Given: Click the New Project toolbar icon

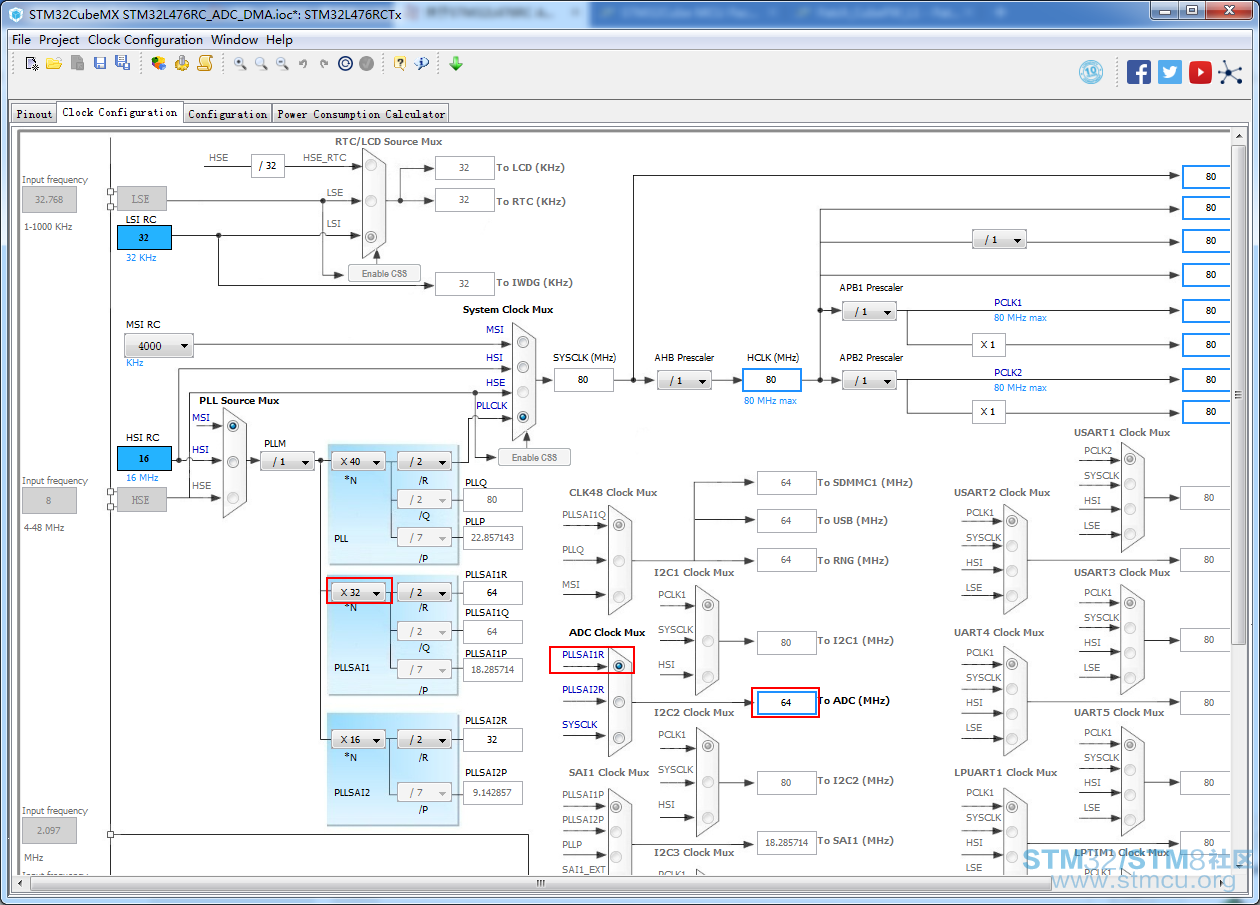Looking at the screenshot, I should coord(32,63).
